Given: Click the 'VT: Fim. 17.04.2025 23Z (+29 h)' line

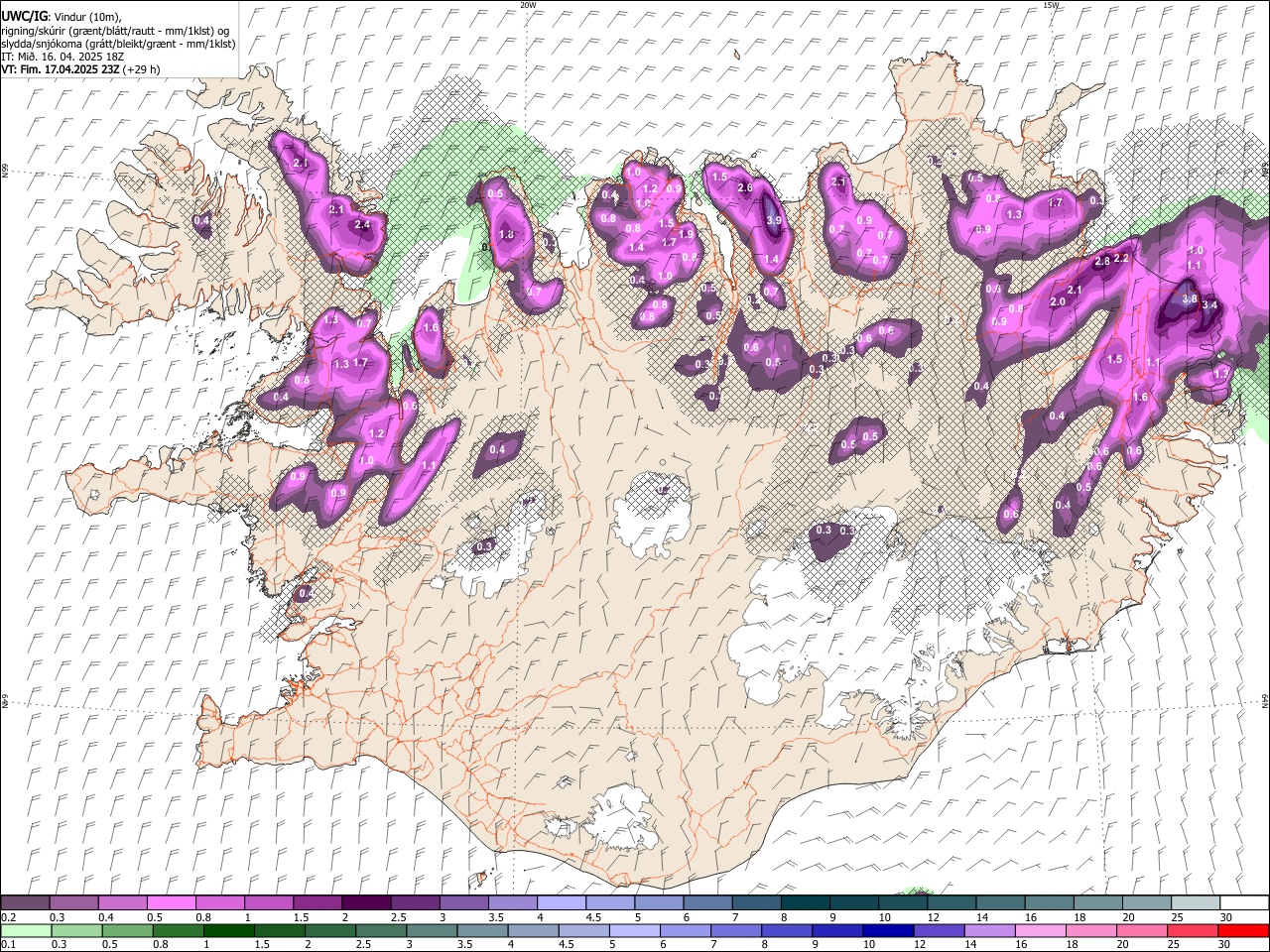Looking at the screenshot, I should coord(80,69).
